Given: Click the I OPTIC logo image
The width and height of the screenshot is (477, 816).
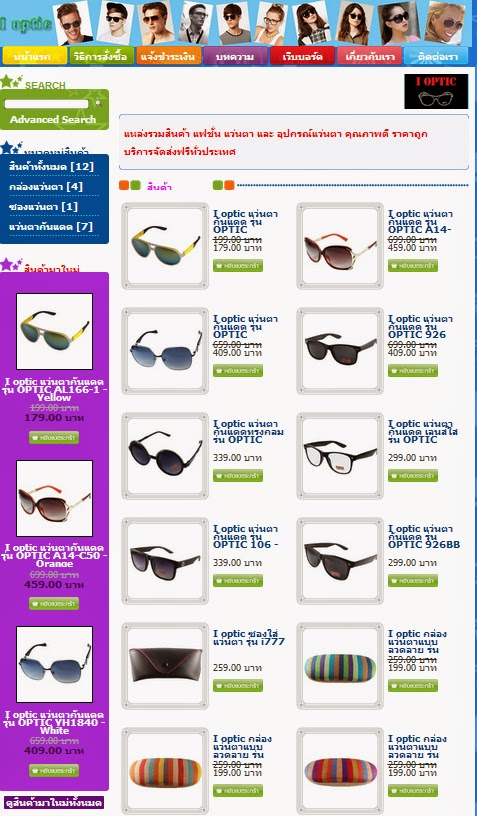Looking at the screenshot, I should click(x=436, y=92).
